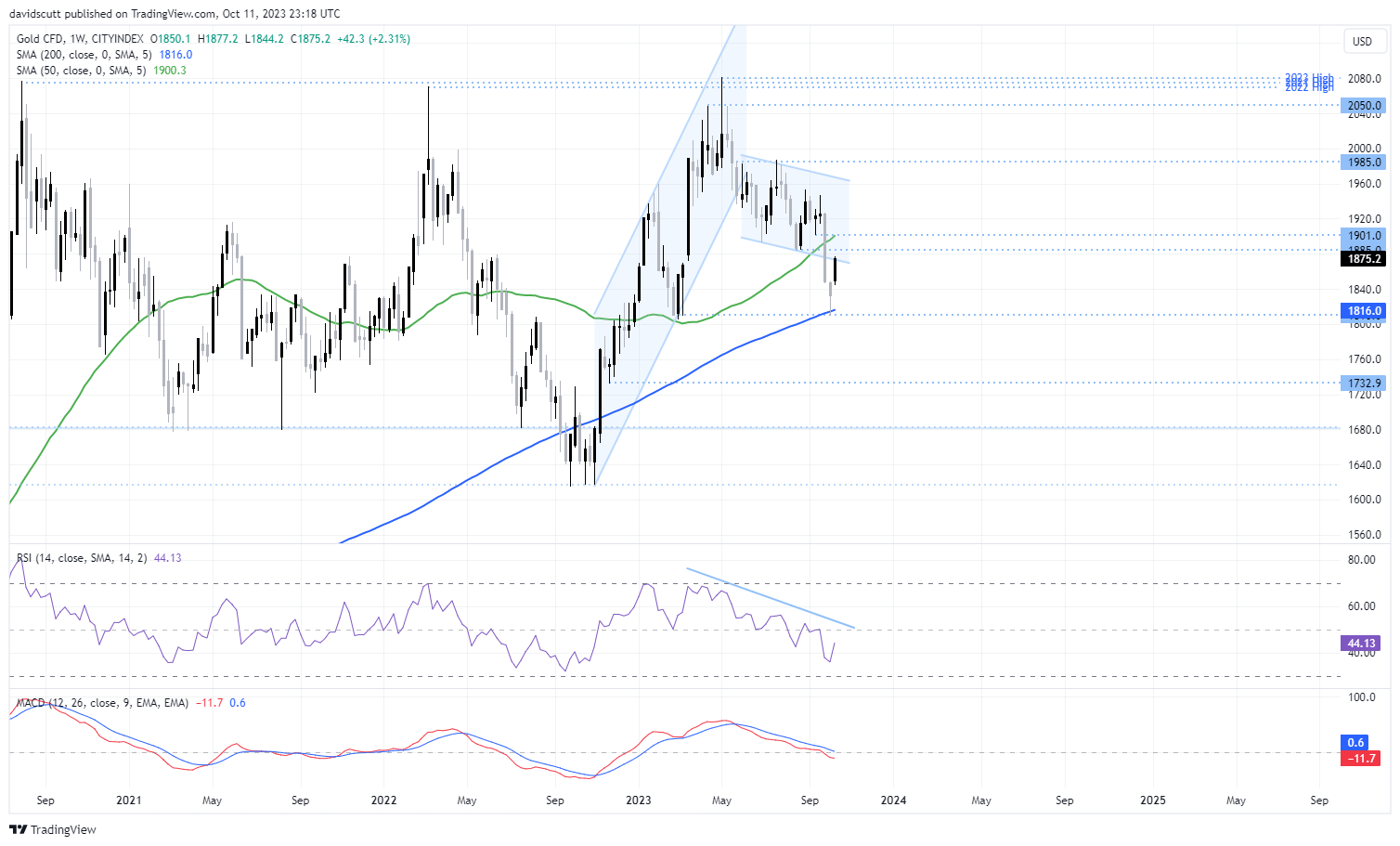Click the 1560.0 price axis tick
The width and height of the screenshot is (1400, 846).
1365,535
